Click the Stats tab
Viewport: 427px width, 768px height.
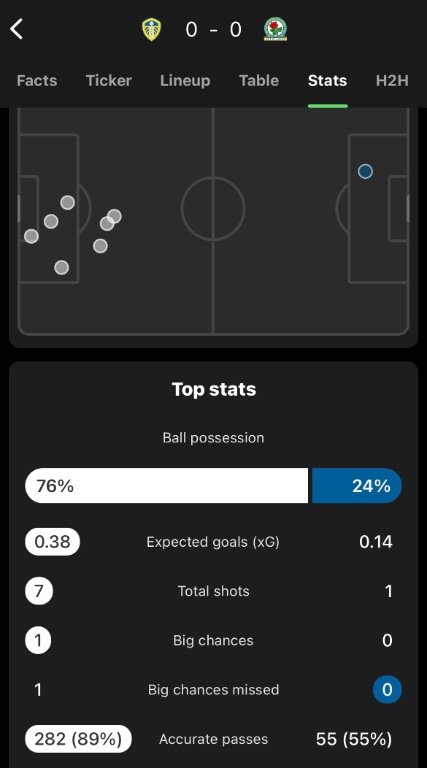click(328, 80)
